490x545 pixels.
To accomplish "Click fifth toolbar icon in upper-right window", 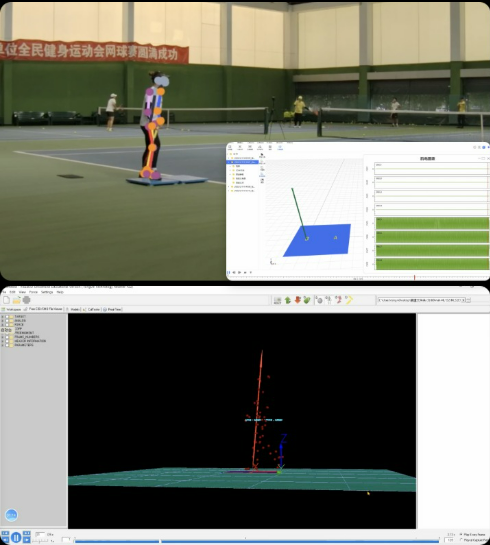I will 270,147.
